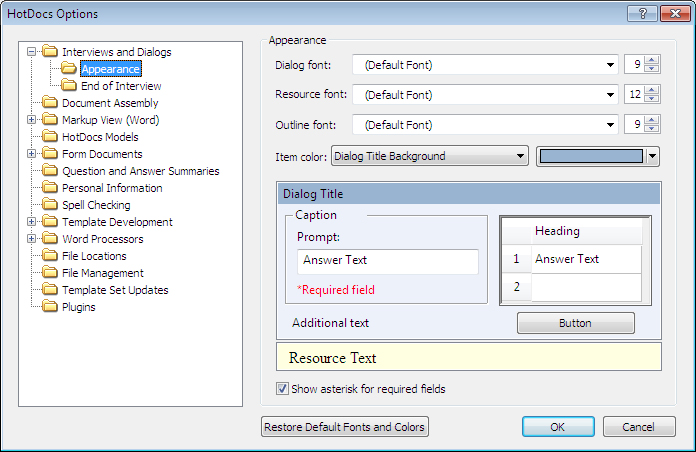Toggle Show asterisk for required fields
Viewport: 696px width, 452px height.
(x=282, y=389)
